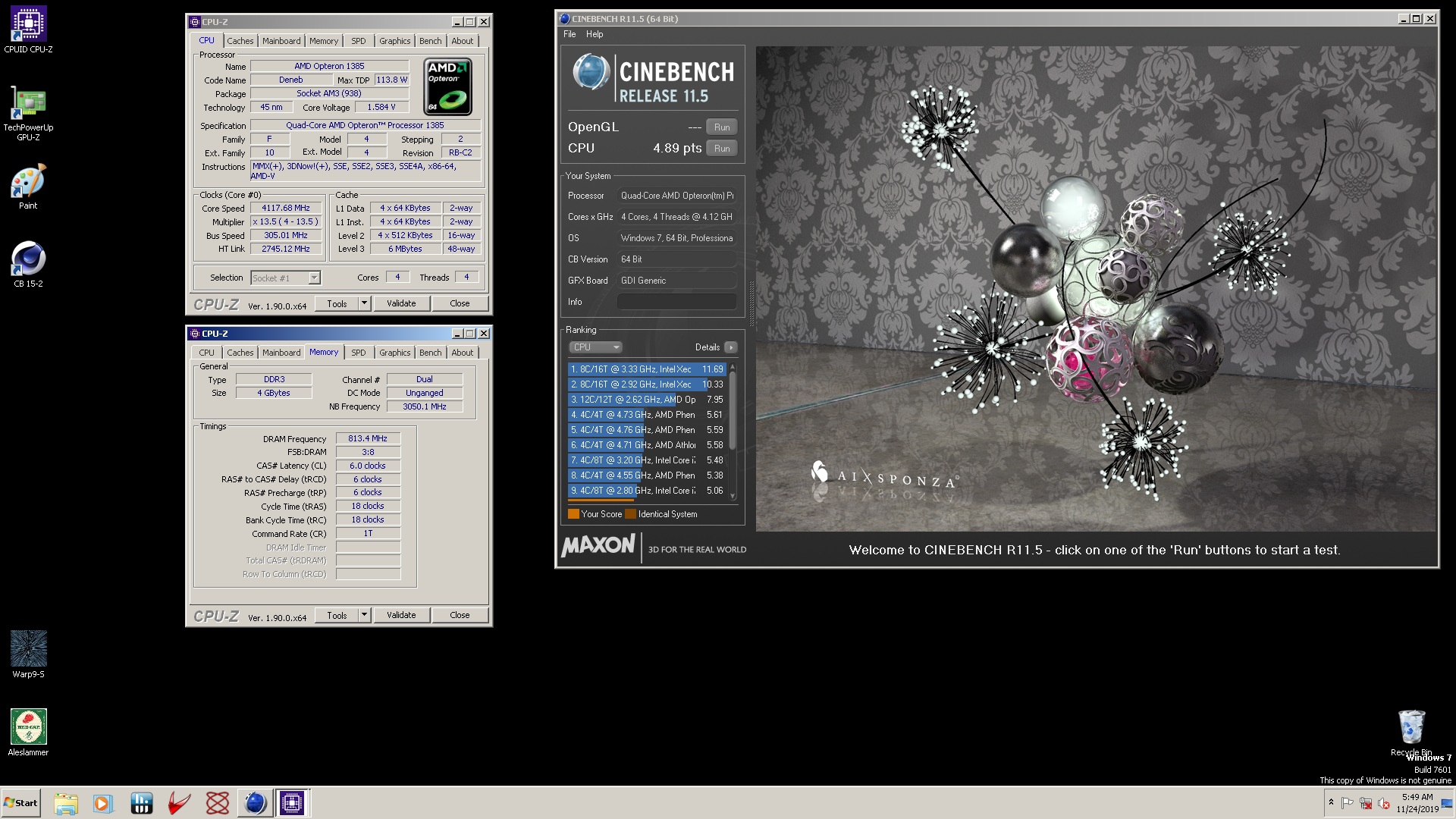
Task: Select ranking entry 4C/4T @ 4.73 GHz
Action: [x=647, y=415]
